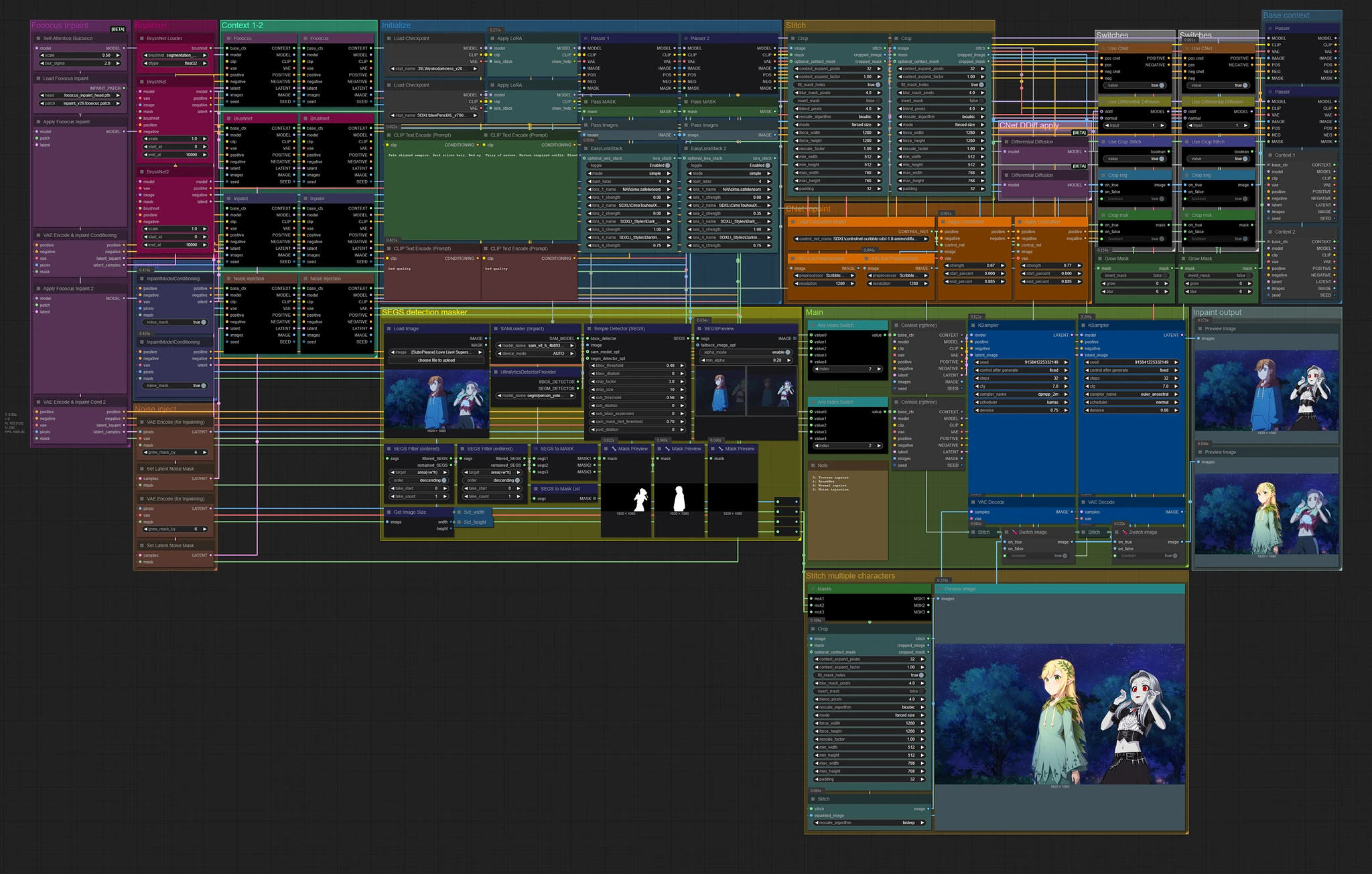
Task: Toggle the Enabled switch in EasyLoraStack
Action: tap(669, 165)
